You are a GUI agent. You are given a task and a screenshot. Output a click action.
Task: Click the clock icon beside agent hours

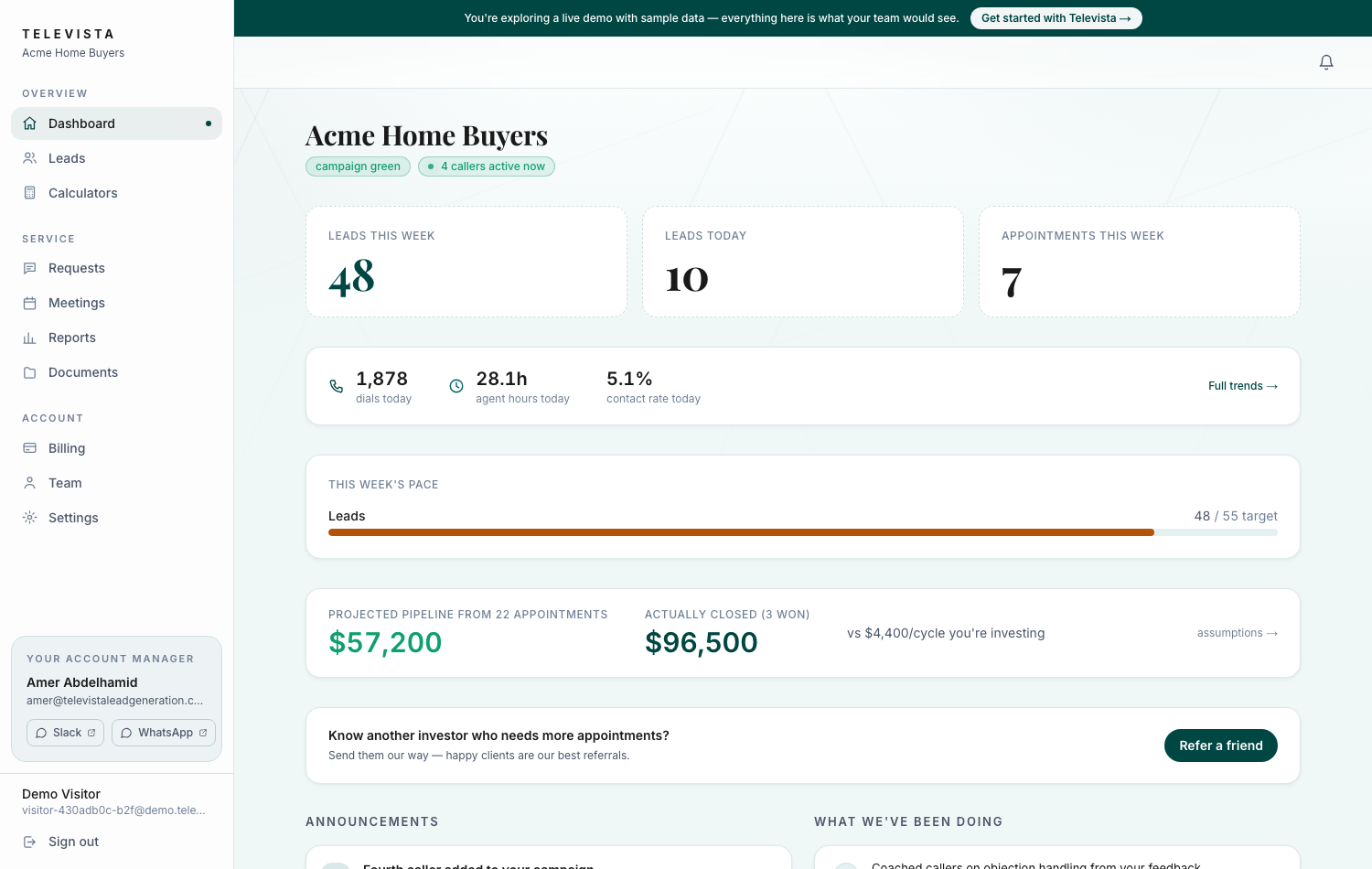[x=456, y=386]
